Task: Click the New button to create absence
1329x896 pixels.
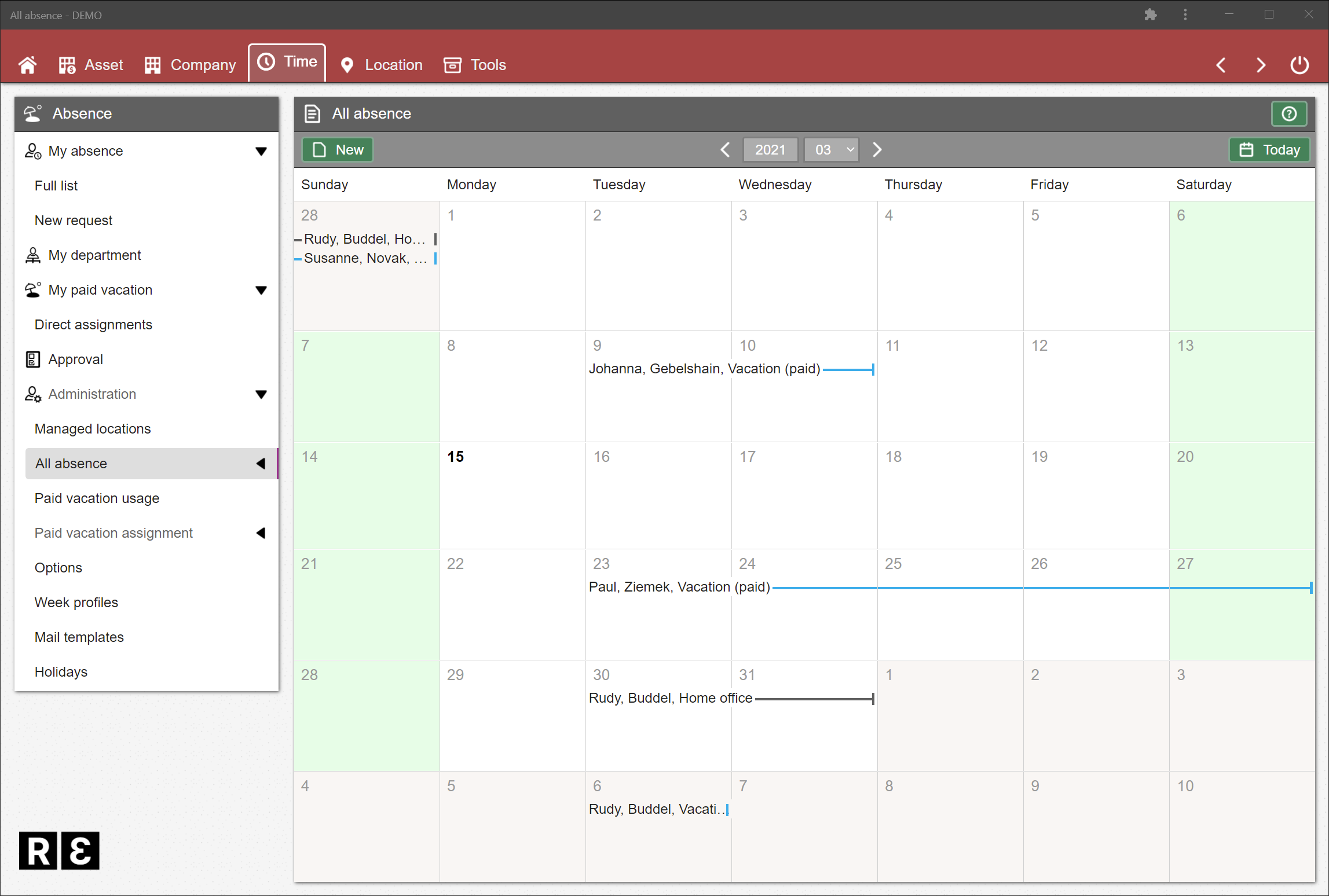Action: point(337,149)
